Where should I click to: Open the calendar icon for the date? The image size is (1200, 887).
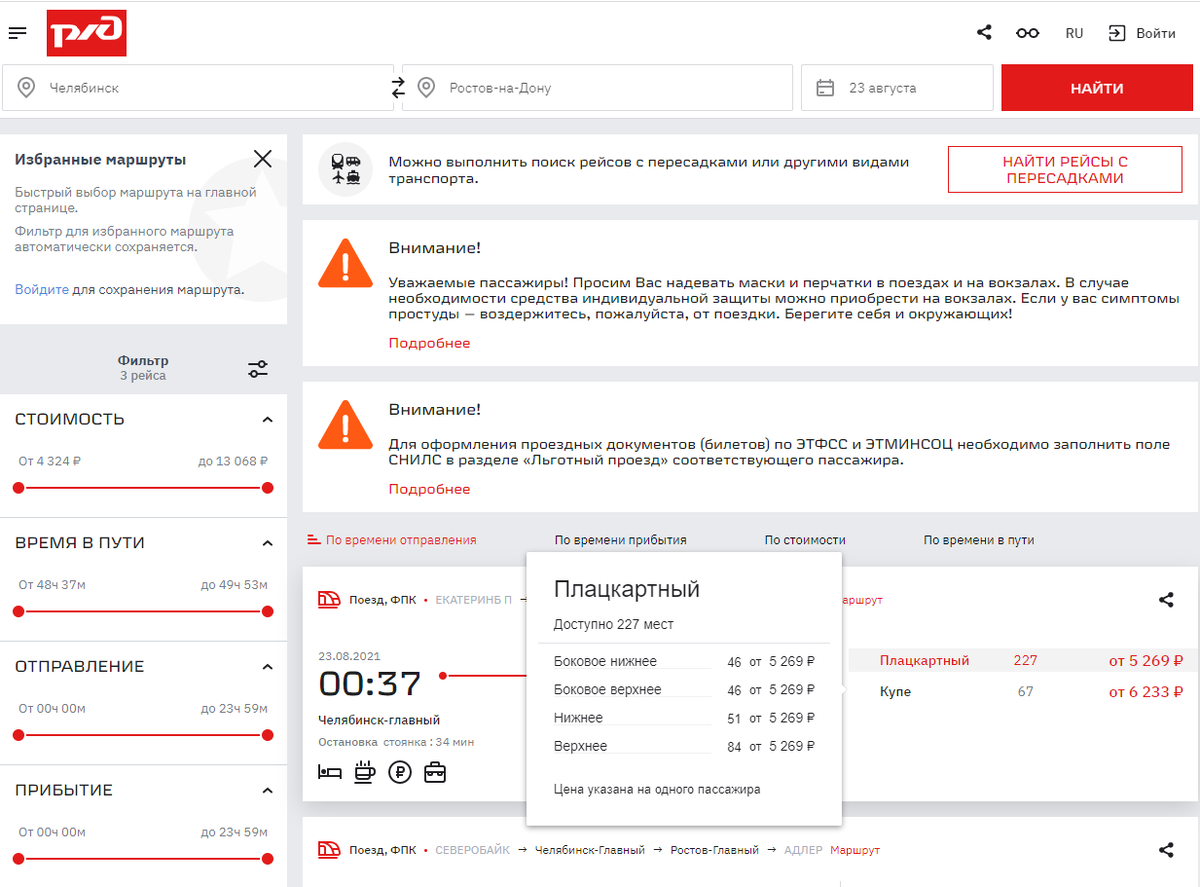coord(825,88)
